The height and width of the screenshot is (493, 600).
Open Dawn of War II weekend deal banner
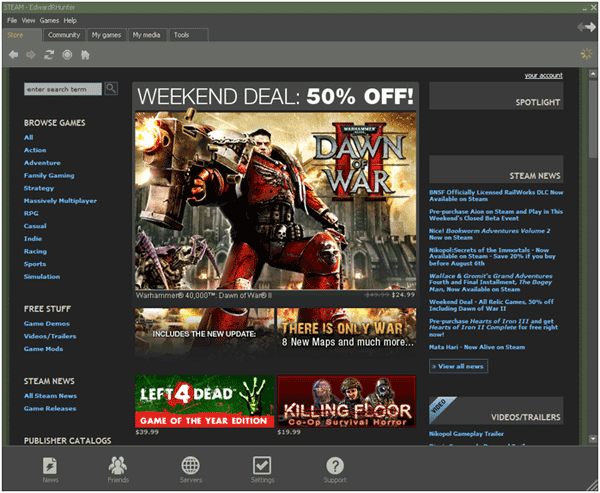pos(276,201)
